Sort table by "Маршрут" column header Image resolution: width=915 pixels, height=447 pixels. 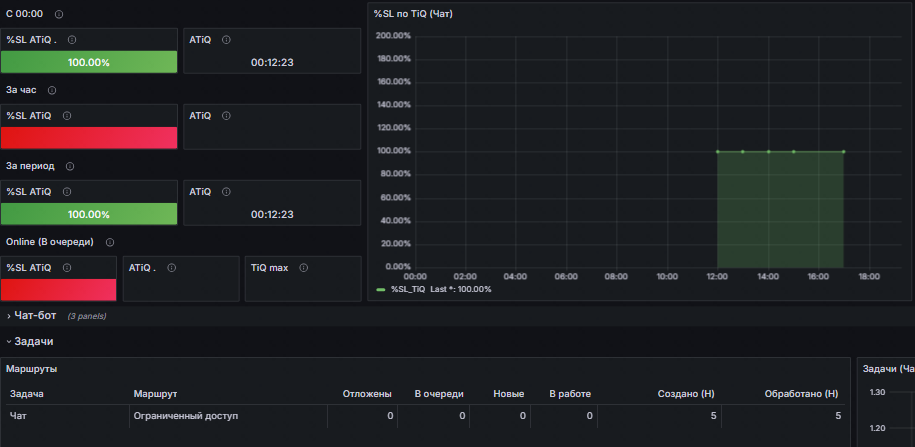pyautogui.click(x=155, y=394)
